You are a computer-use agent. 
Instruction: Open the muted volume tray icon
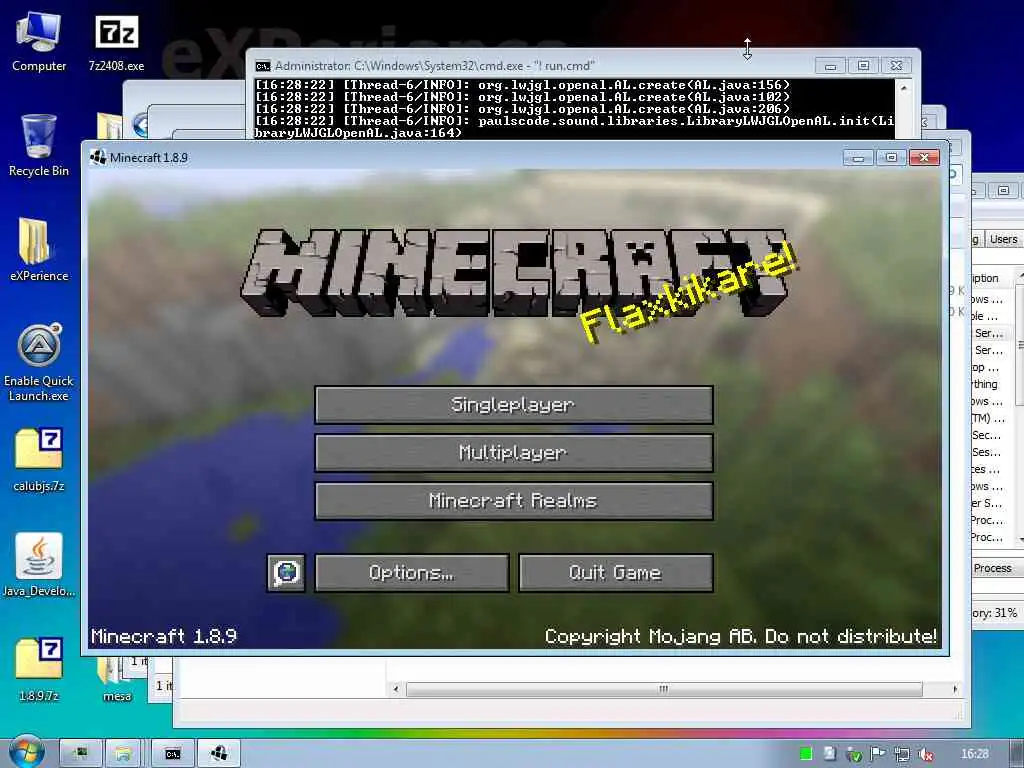click(x=925, y=754)
